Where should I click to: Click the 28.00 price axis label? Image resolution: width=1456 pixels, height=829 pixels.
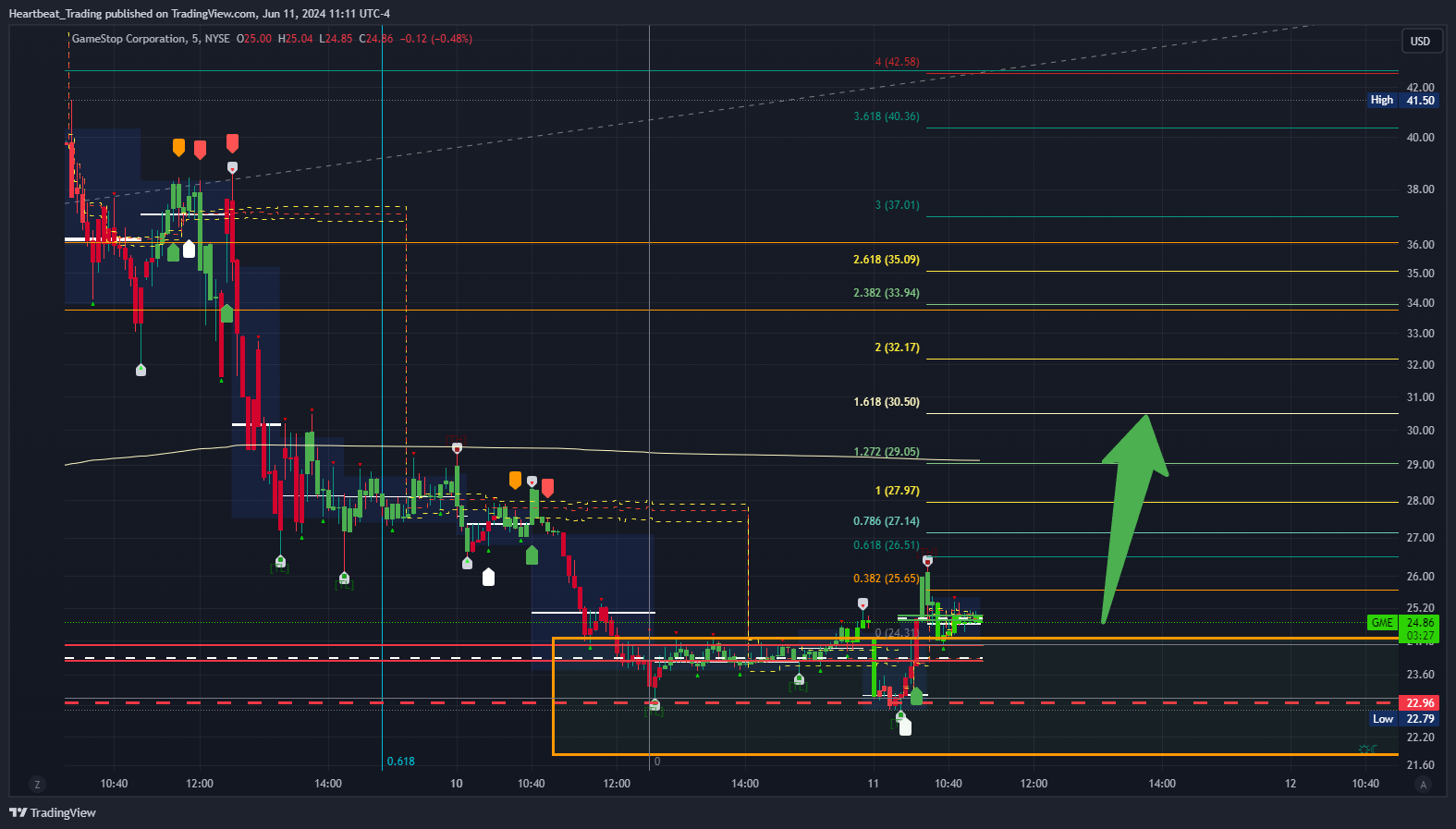1420,501
